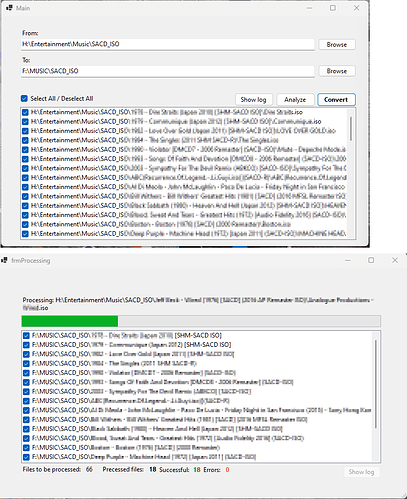
Task: Click the Main window app icon
Action: pyautogui.click(x=9, y=8)
